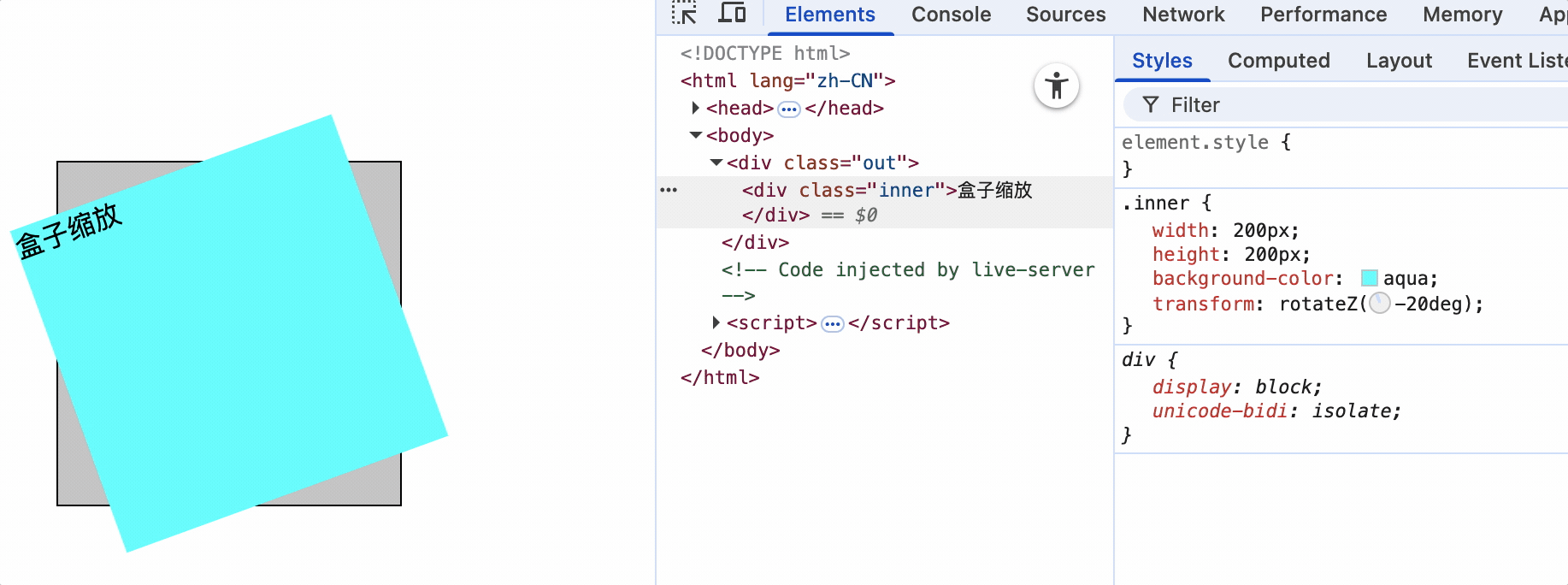Viewport: 1568px width, 585px height.
Task: Click the aqua color swatch
Action: tap(1369, 278)
